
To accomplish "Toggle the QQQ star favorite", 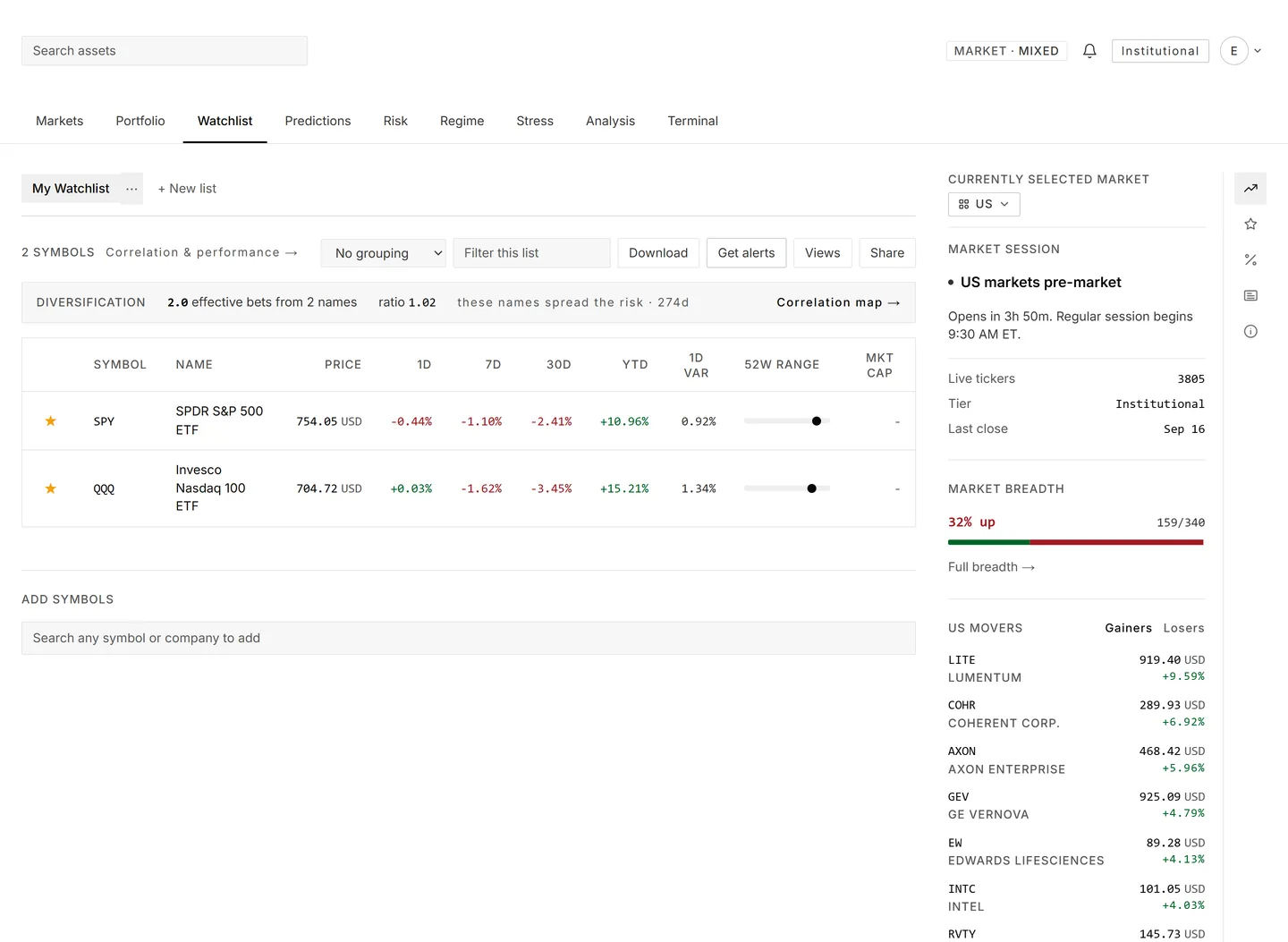I will click(x=51, y=488).
